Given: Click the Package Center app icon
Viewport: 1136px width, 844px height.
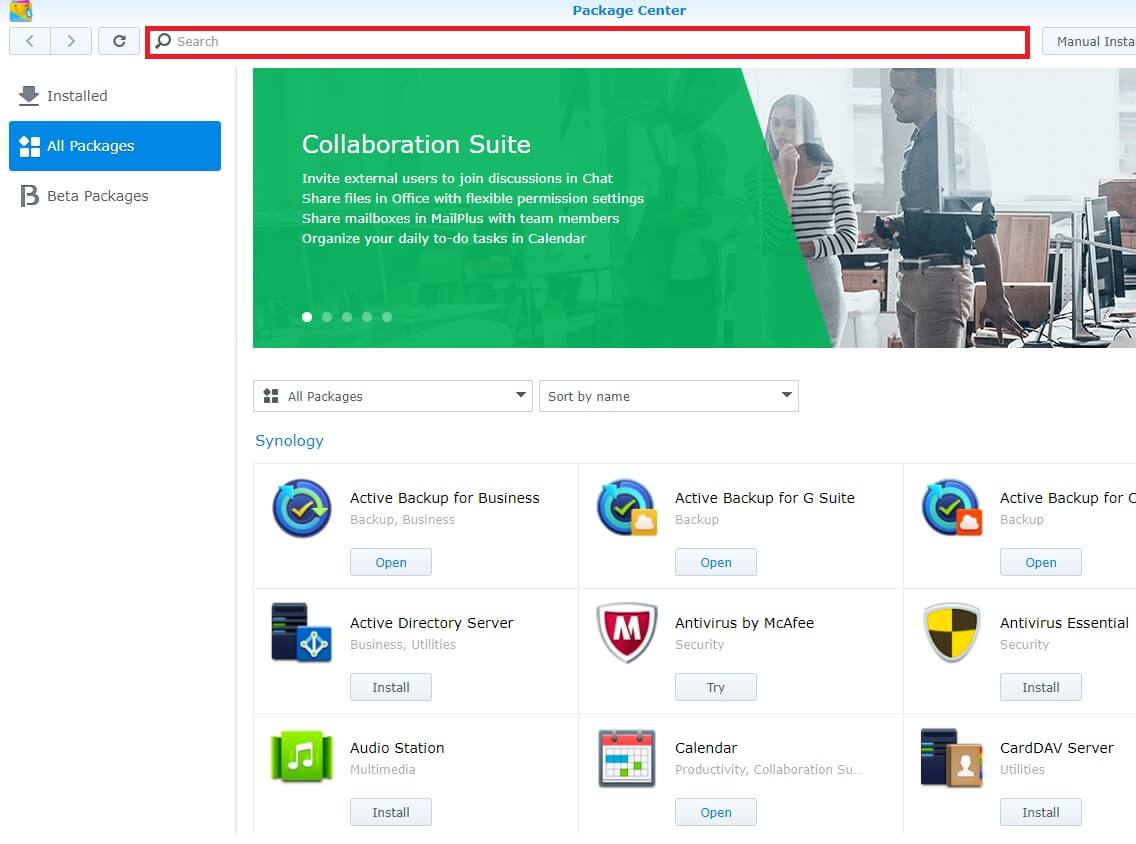Looking at the screenshot, I should 21,11.
